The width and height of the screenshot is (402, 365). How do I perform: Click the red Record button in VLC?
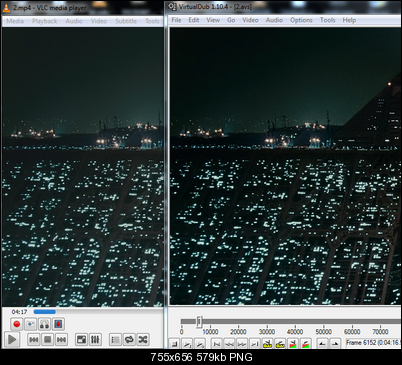(17, 324)
